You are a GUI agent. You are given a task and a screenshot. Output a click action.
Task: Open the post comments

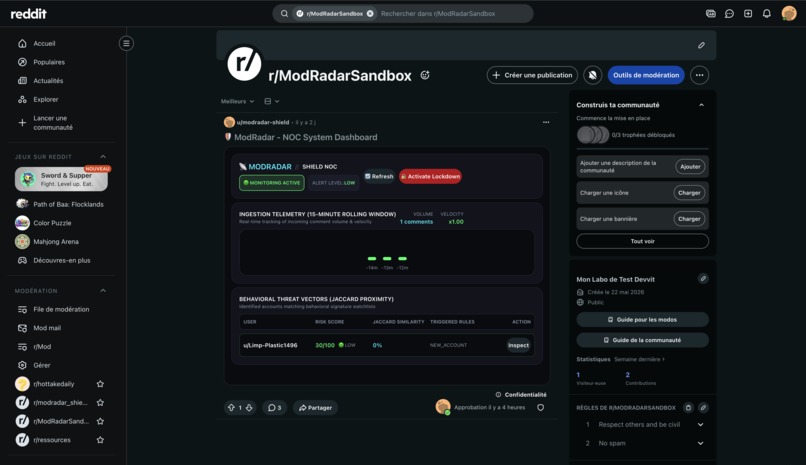(x=274, y=407)
